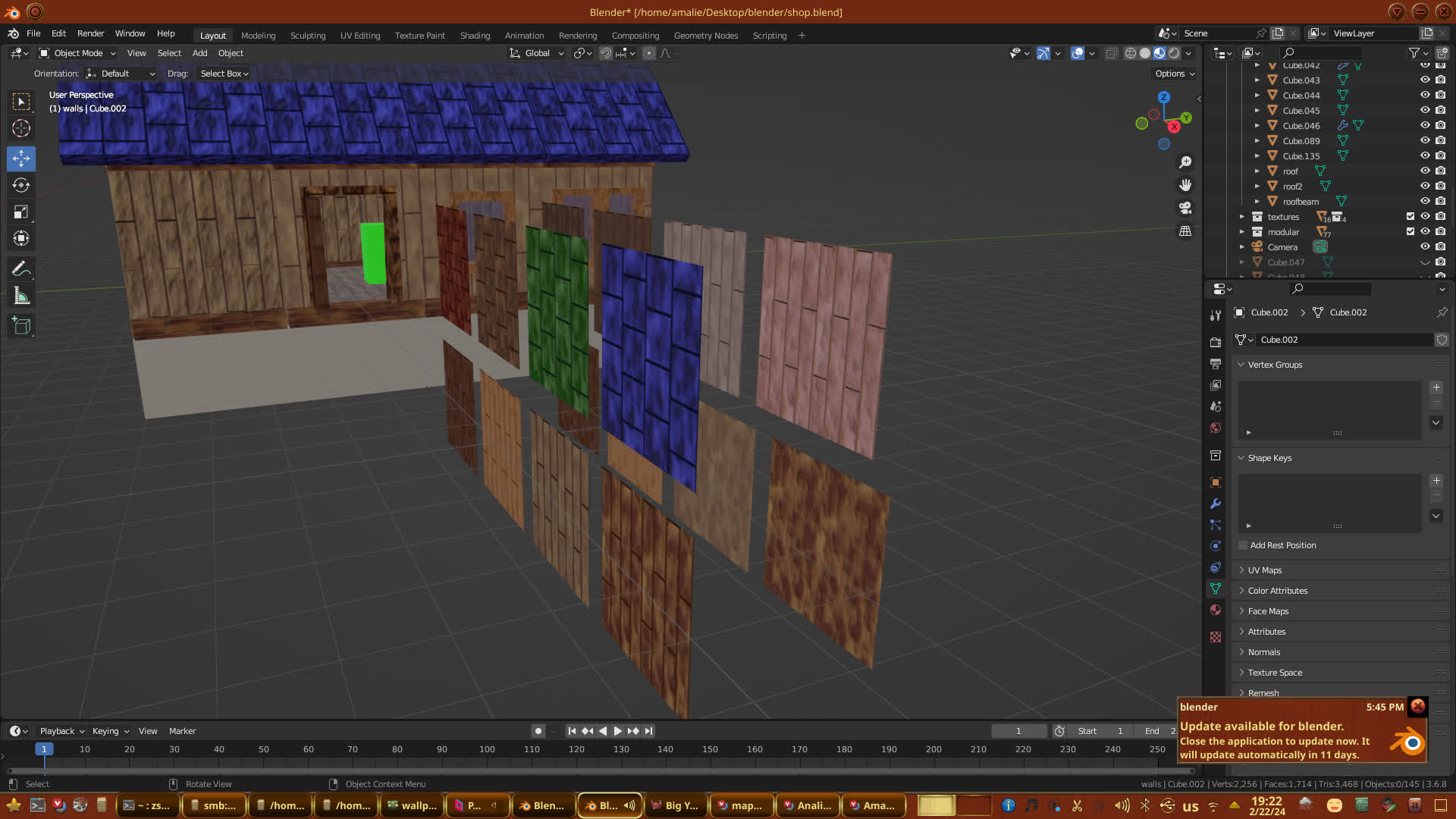Open the viewport Options button
Viewport: 1456px width, 819px height.
(1175, 74)
